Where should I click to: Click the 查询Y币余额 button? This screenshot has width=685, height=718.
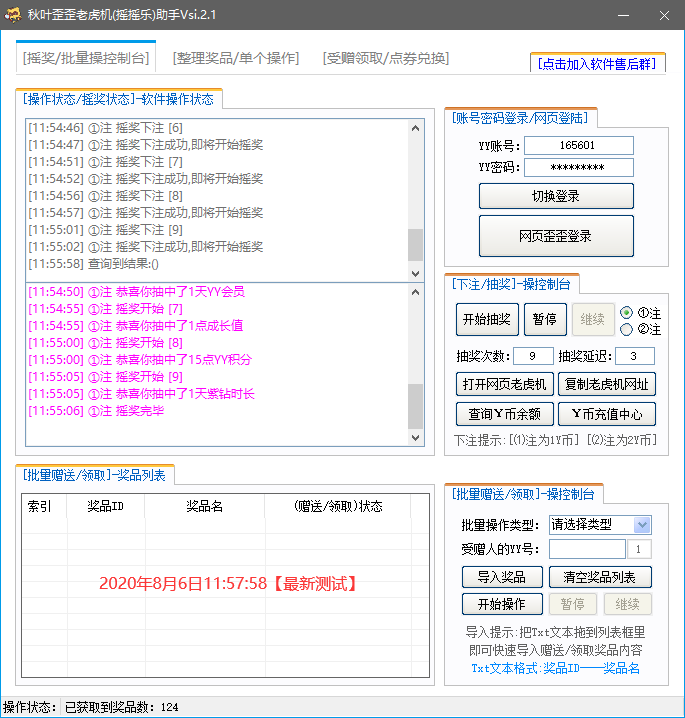click(x=504, y=414)
